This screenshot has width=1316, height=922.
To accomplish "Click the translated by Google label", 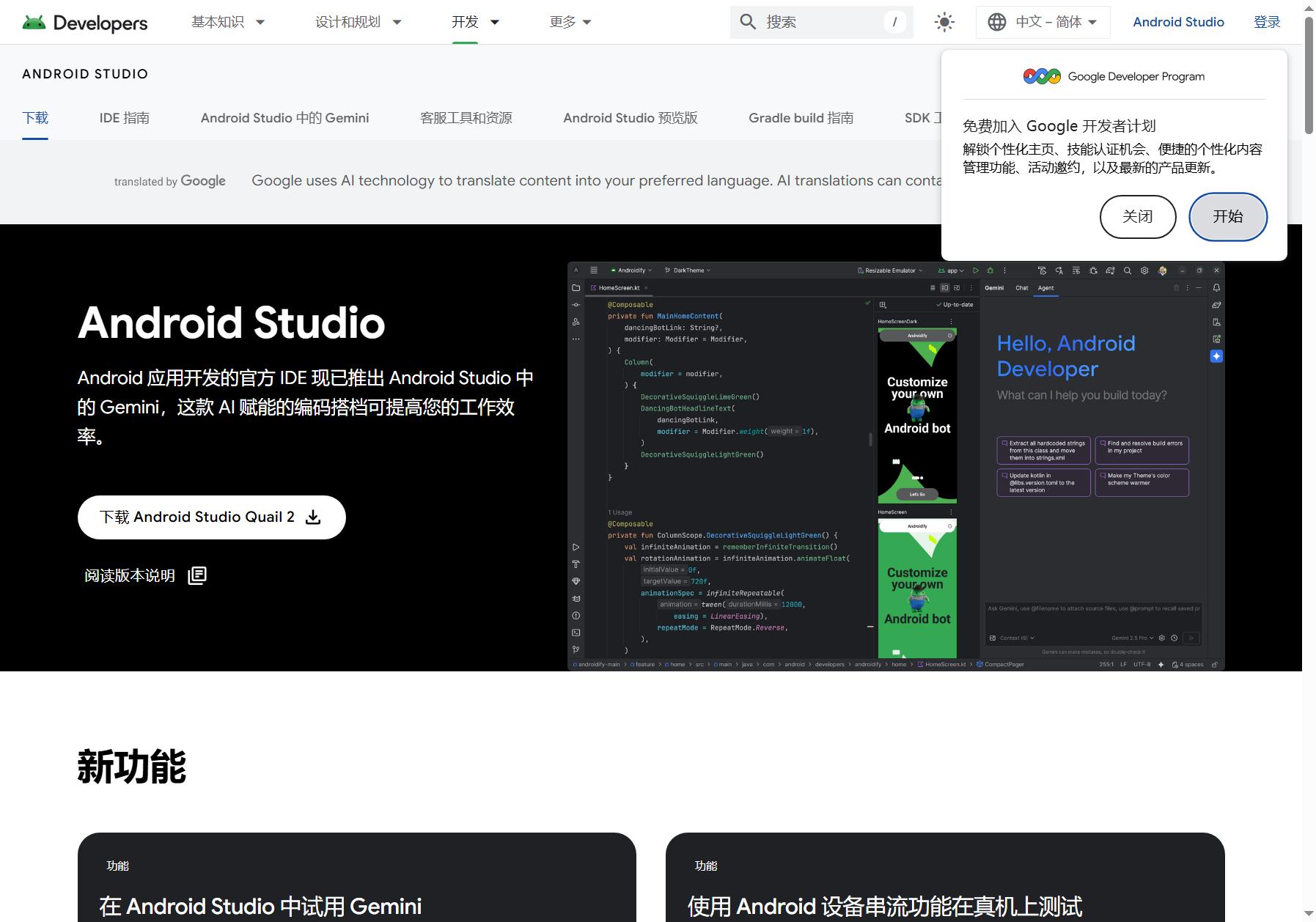I will tap(170, 181).
